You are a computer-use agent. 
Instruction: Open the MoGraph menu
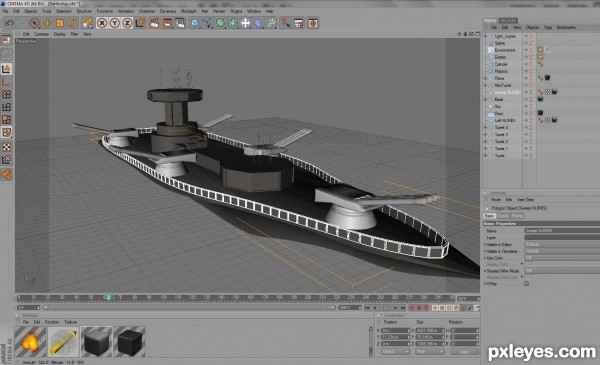coord(188,11)
